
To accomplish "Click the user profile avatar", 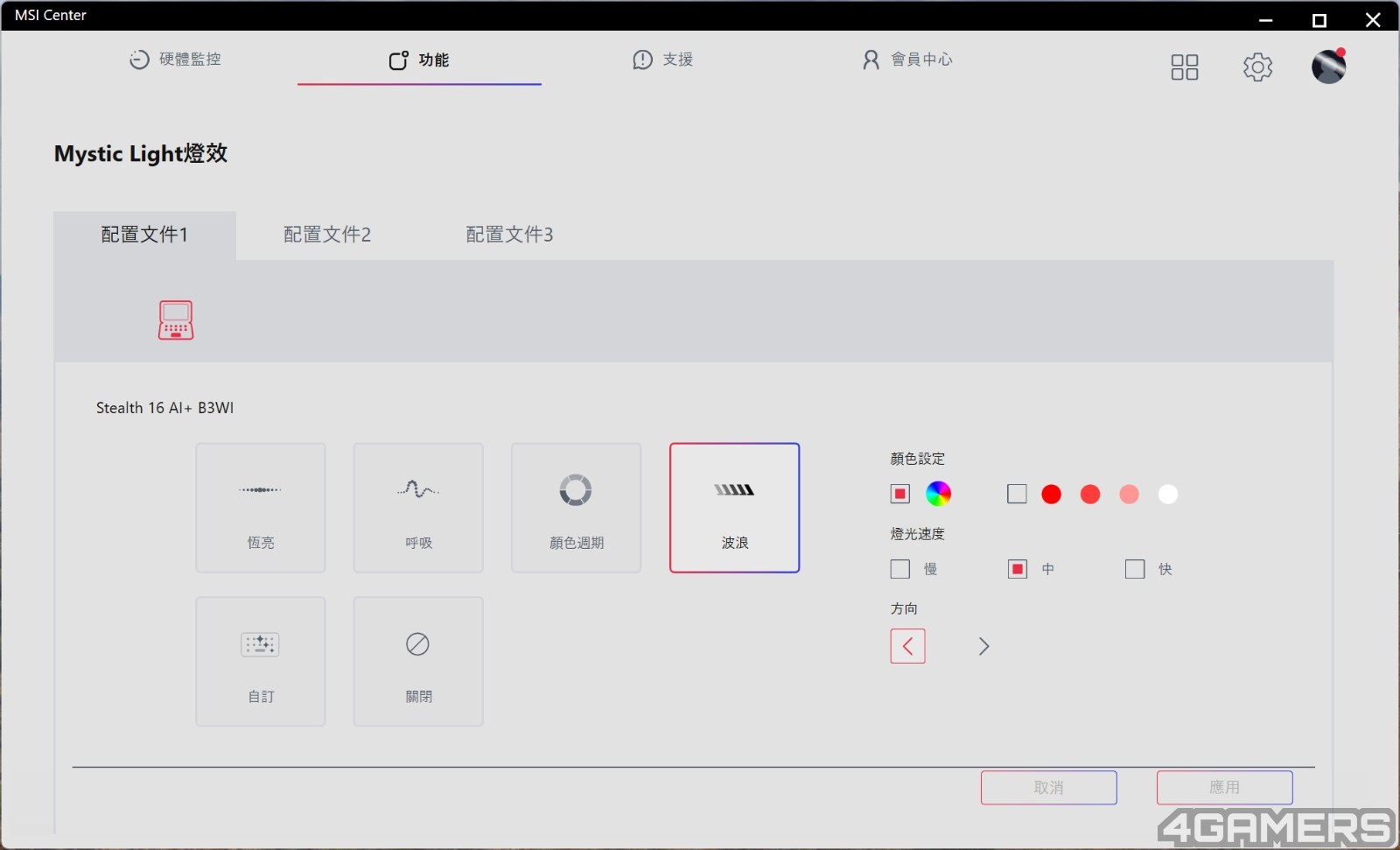I will [x=1328, y=67].
